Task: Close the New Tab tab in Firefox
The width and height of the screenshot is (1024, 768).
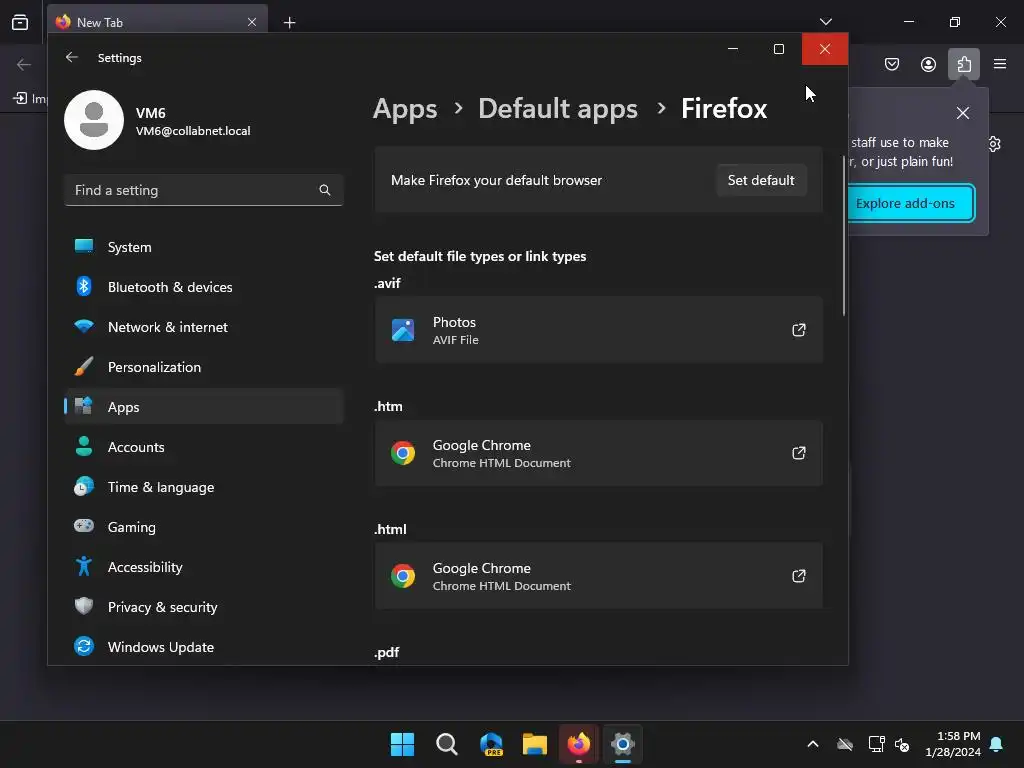Action: point(252,22)
